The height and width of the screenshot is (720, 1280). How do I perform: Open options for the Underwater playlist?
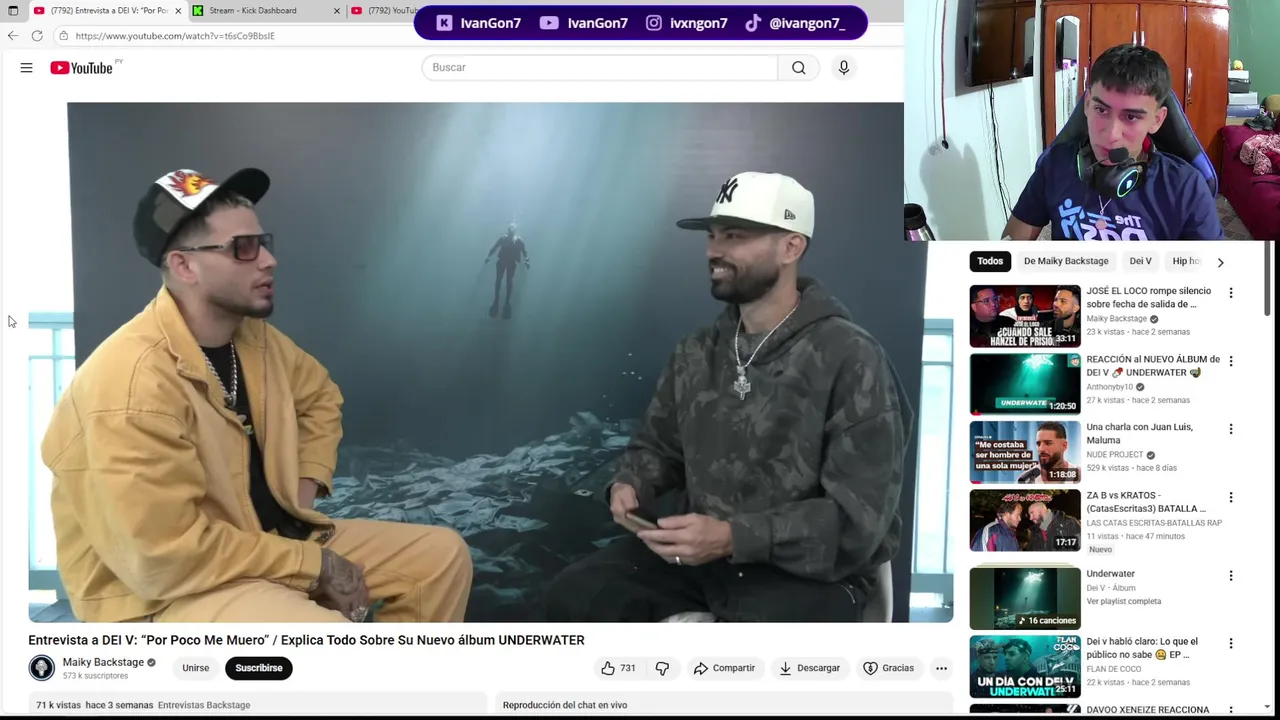(x=1231, y=576)
